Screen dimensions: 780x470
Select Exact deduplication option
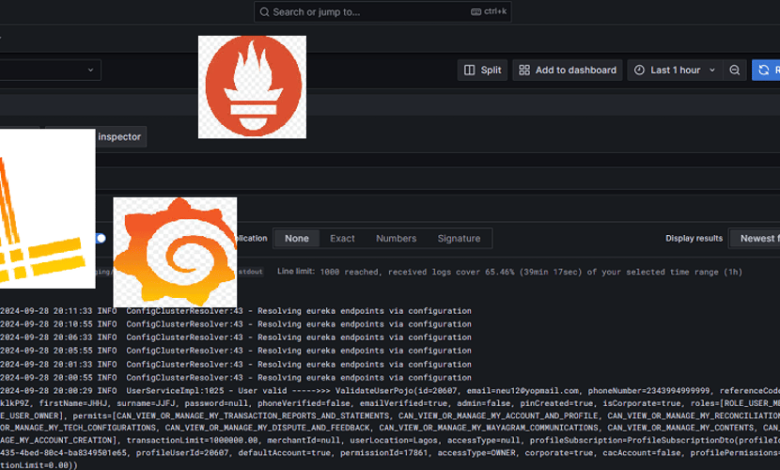[x=342, y=238]
